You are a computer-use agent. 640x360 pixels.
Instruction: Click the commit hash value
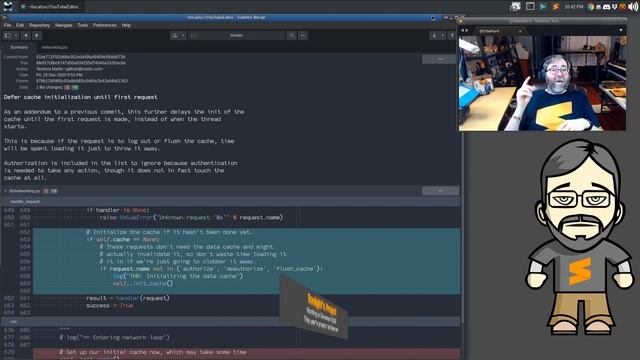click(x=80, y=57)
